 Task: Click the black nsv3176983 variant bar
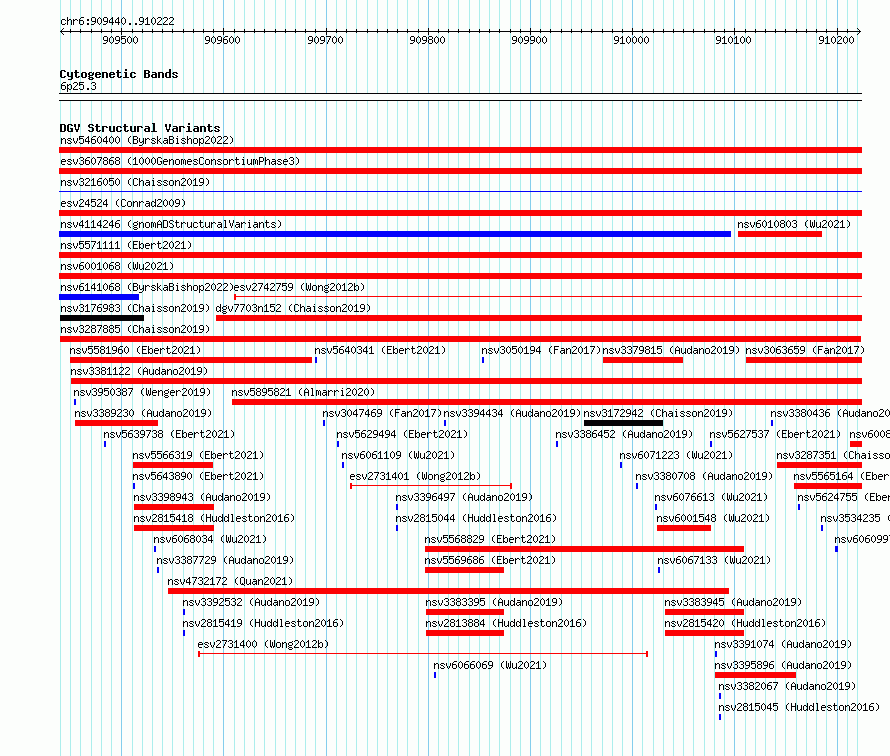pyautogui.click(x=102, y=318)
